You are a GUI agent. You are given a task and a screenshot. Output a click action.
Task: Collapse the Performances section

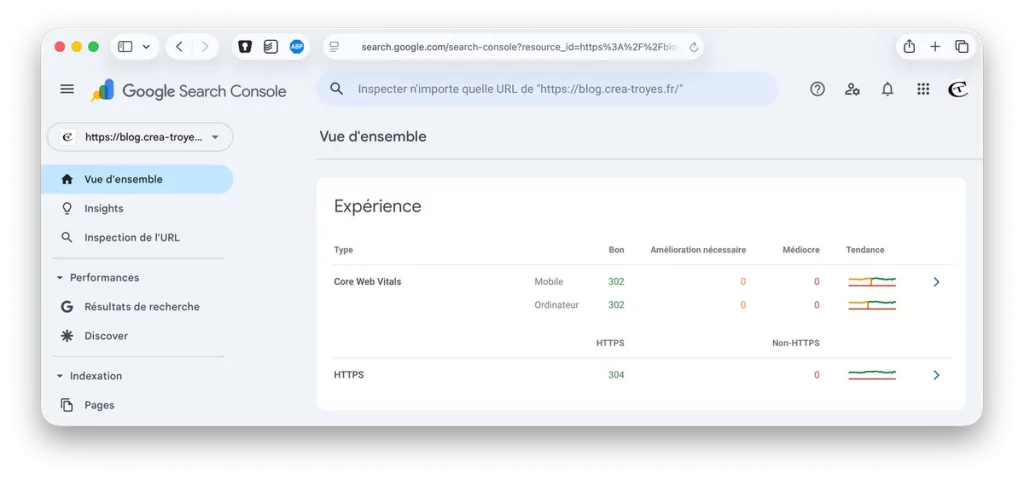point(60,278)
